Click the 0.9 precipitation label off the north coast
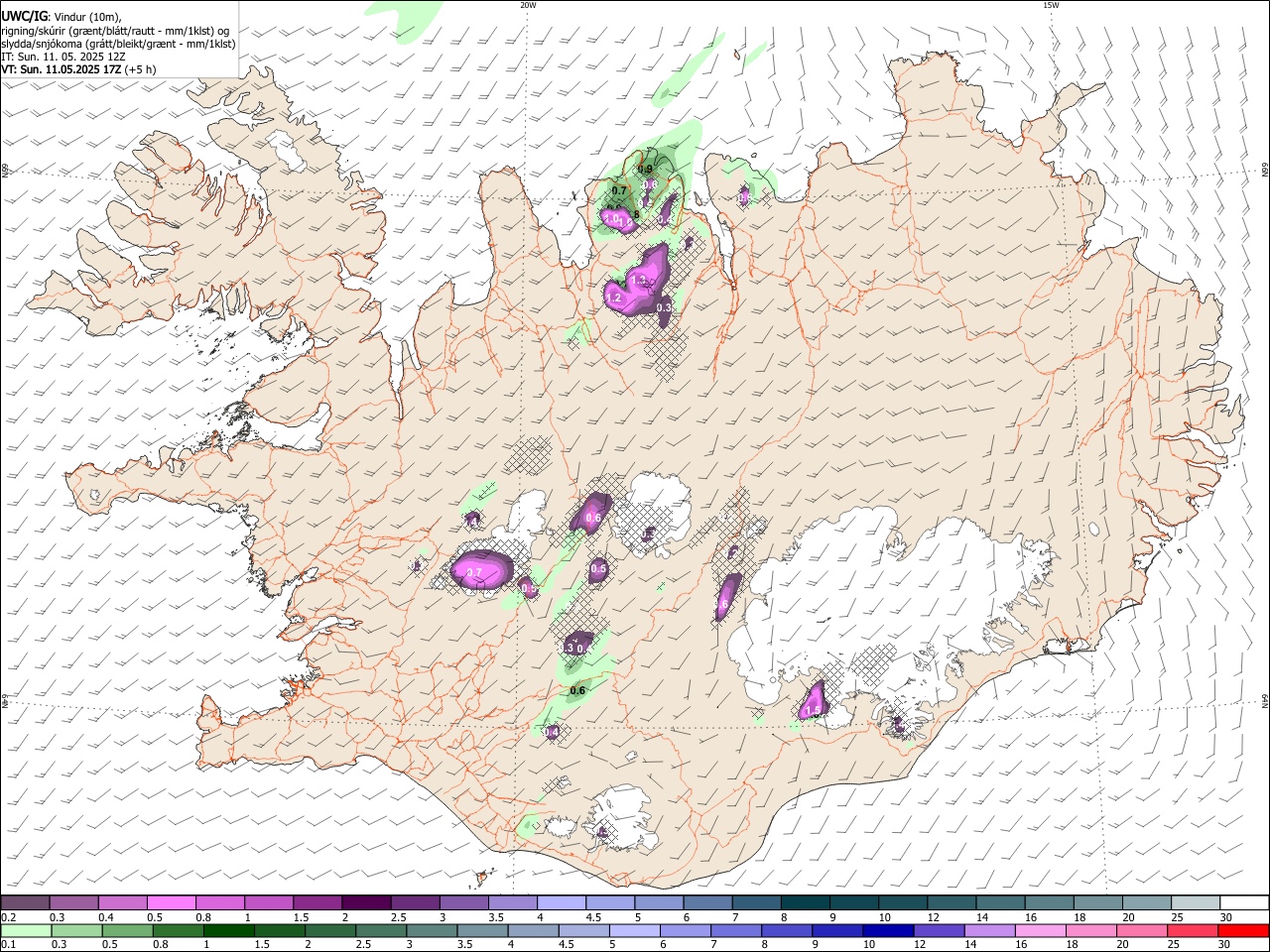Screen dimensions: 1270x952 coord(645,170)
